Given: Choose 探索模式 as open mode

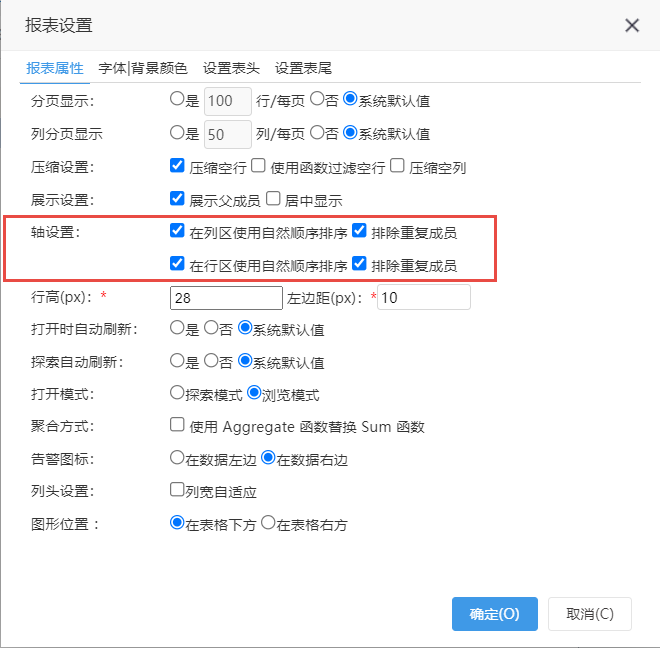Looking at the screenshot, I should [177, 393].
